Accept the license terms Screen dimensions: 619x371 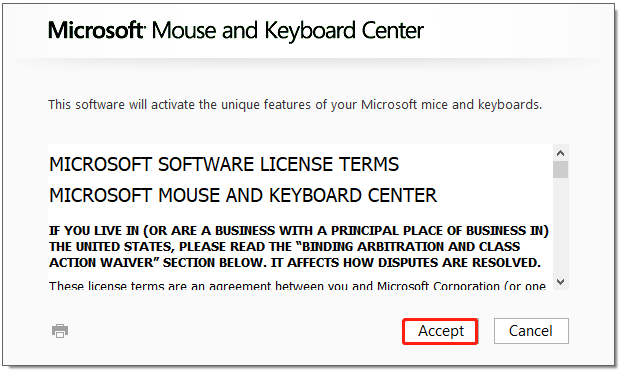441,331
